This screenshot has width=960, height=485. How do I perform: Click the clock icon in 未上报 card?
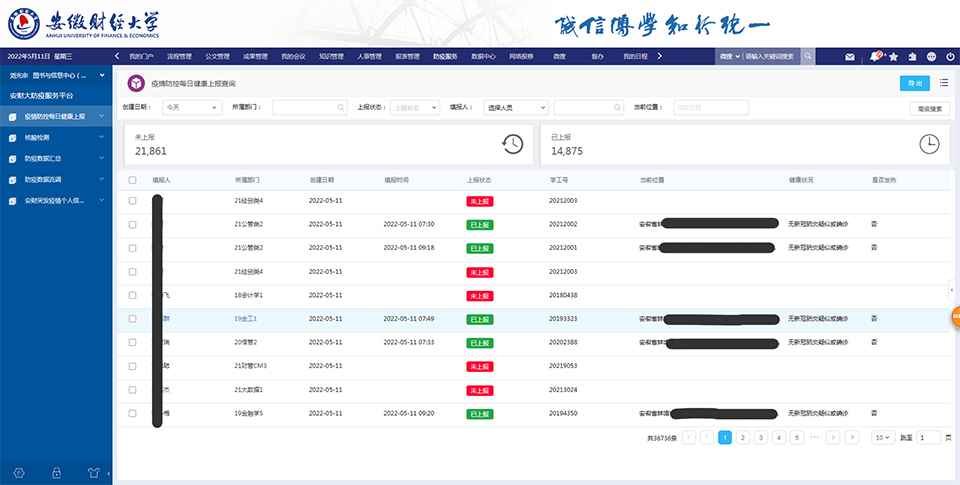point(512,144)
